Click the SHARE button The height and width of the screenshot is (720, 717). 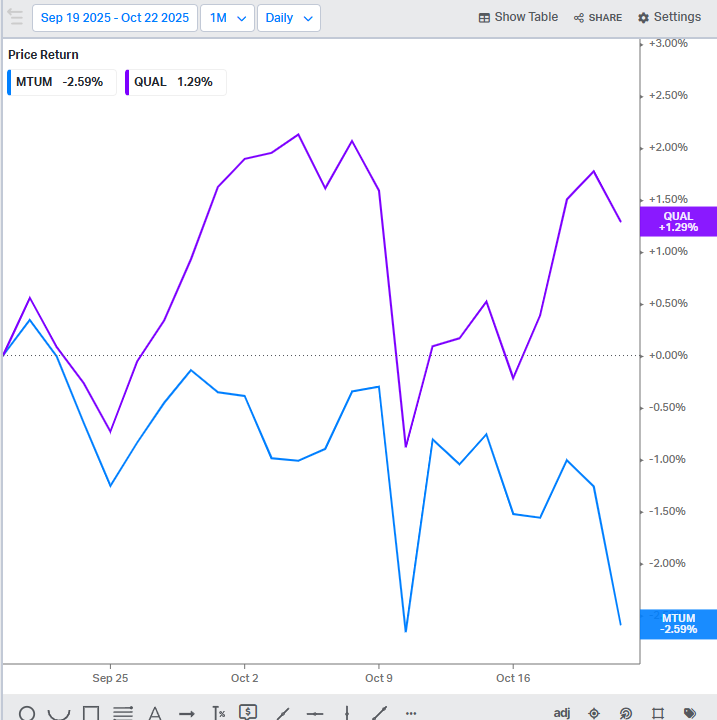[x=597, y=18]
